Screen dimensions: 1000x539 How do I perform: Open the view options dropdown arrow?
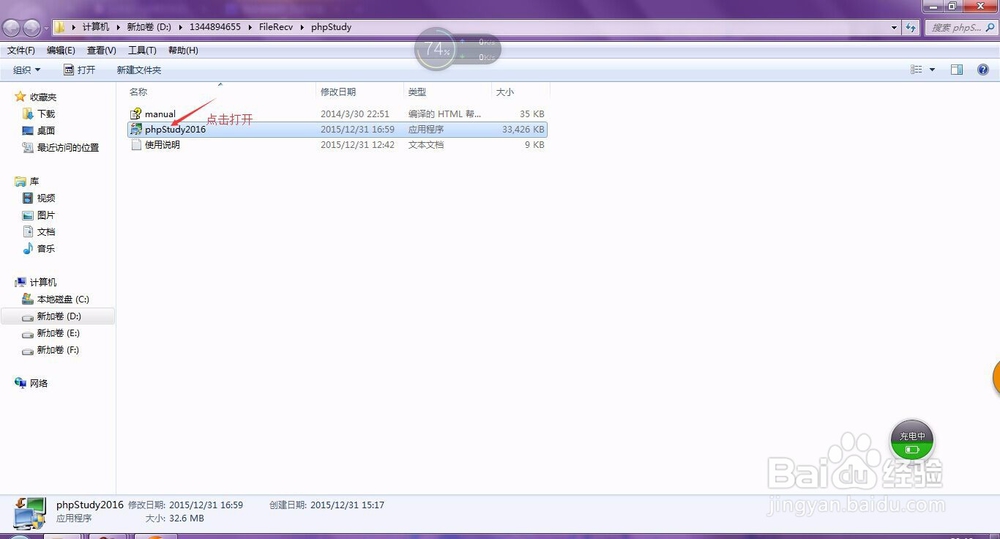[932, 70]
